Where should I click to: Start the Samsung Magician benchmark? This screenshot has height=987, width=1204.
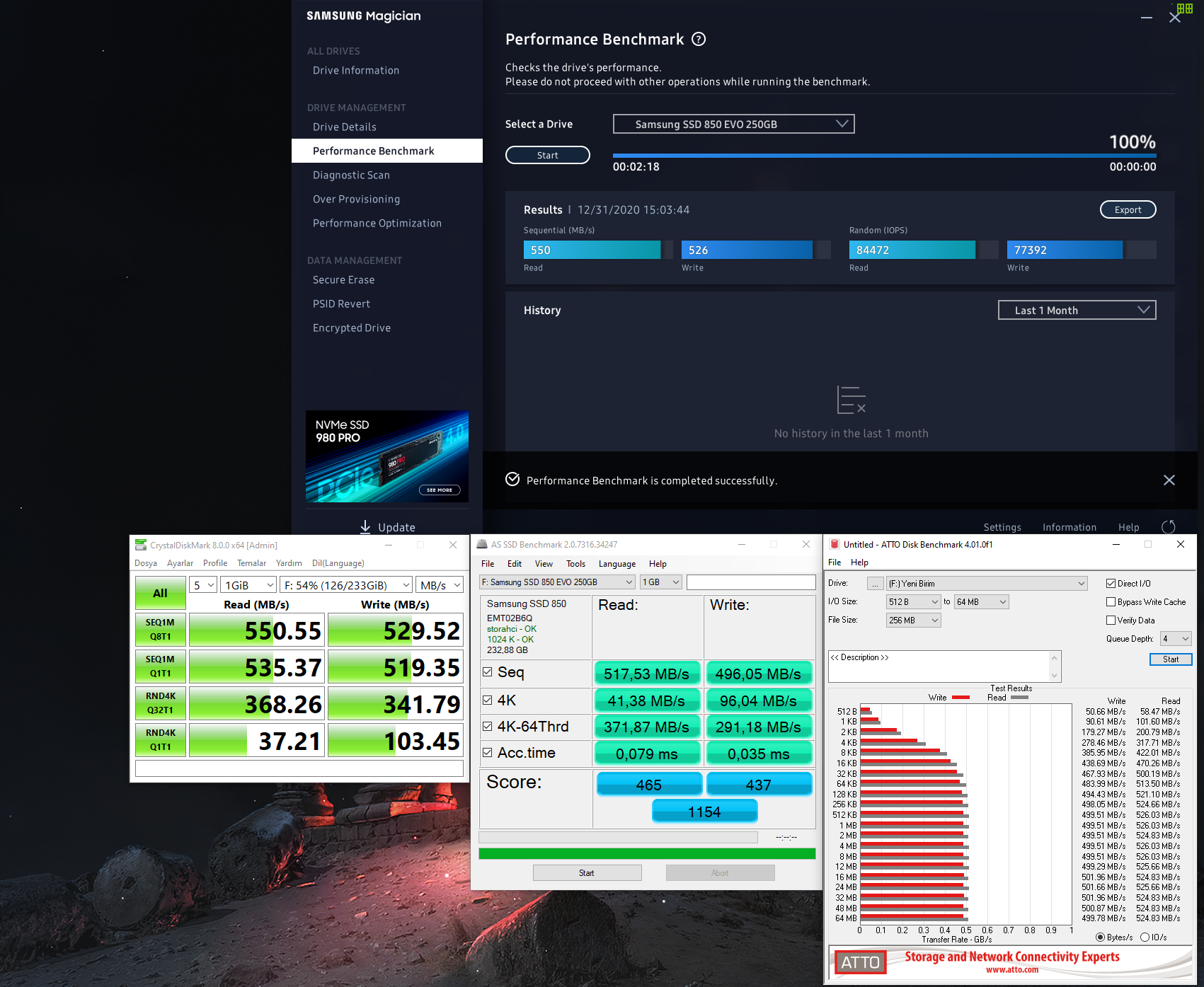[x=548, y=155]
